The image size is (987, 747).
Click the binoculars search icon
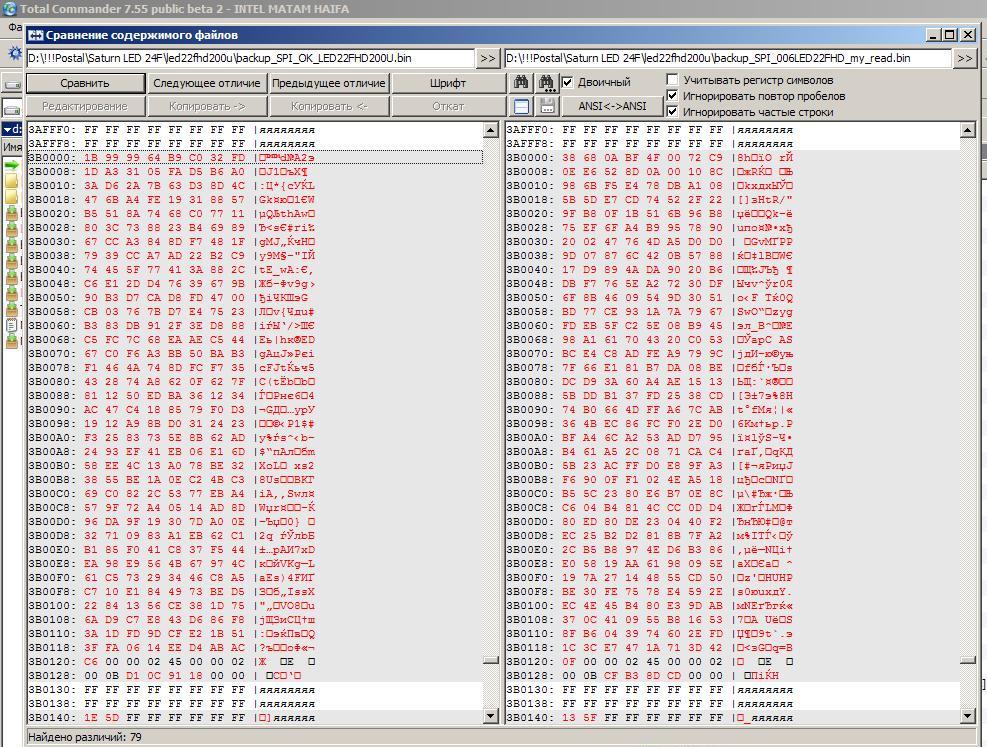tap(521, 83)
